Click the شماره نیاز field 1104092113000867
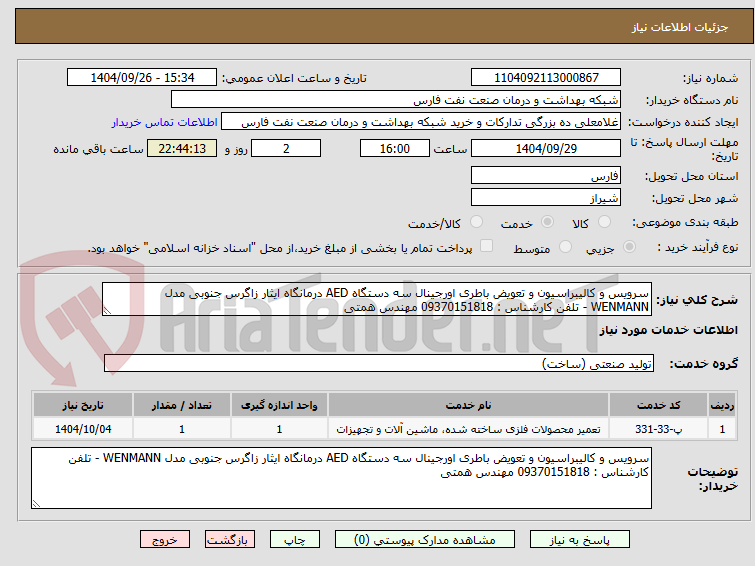 point(546,78)
